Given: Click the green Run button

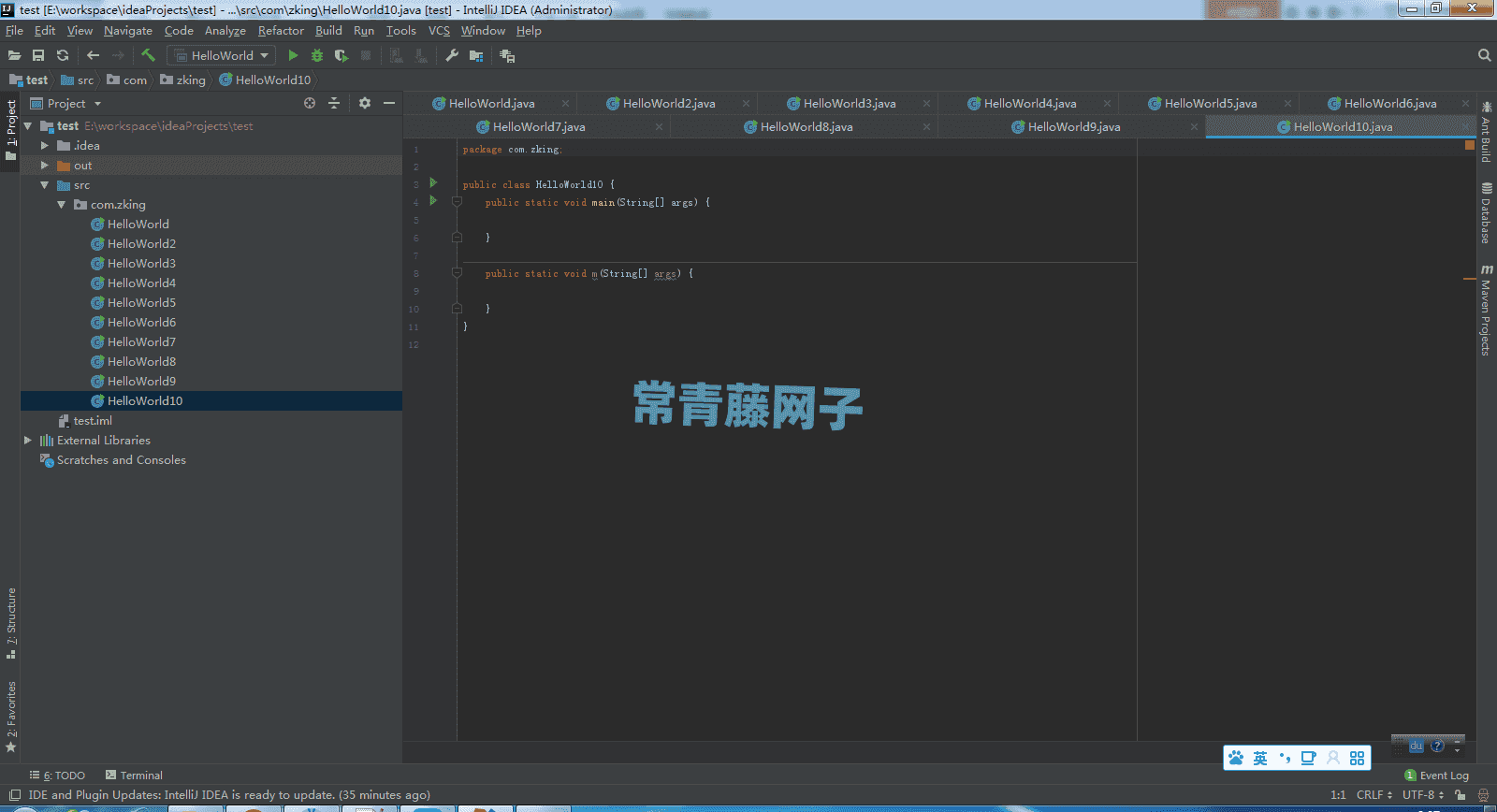Looking at the screenshot, I should pyautogui.click(x=293, y=56).
